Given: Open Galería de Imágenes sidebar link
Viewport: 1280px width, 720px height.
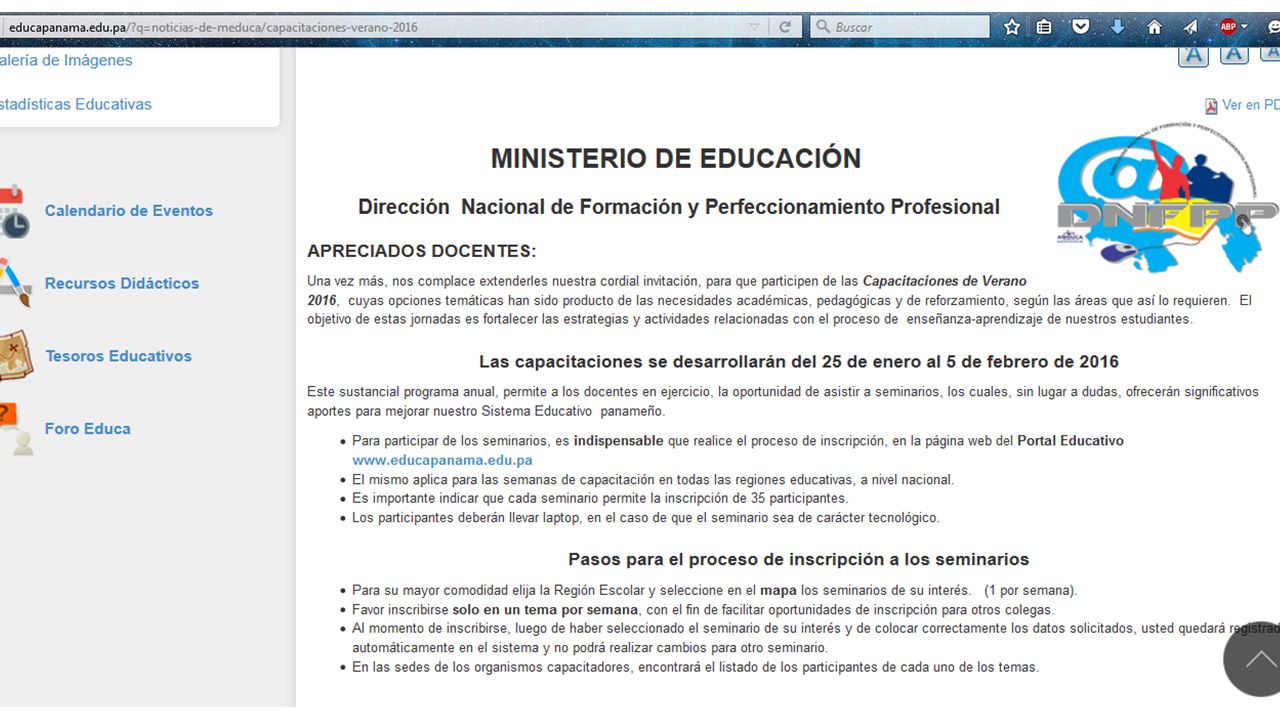Looking at the screenshot, I should pyautogui.click(x=65, y=60).
